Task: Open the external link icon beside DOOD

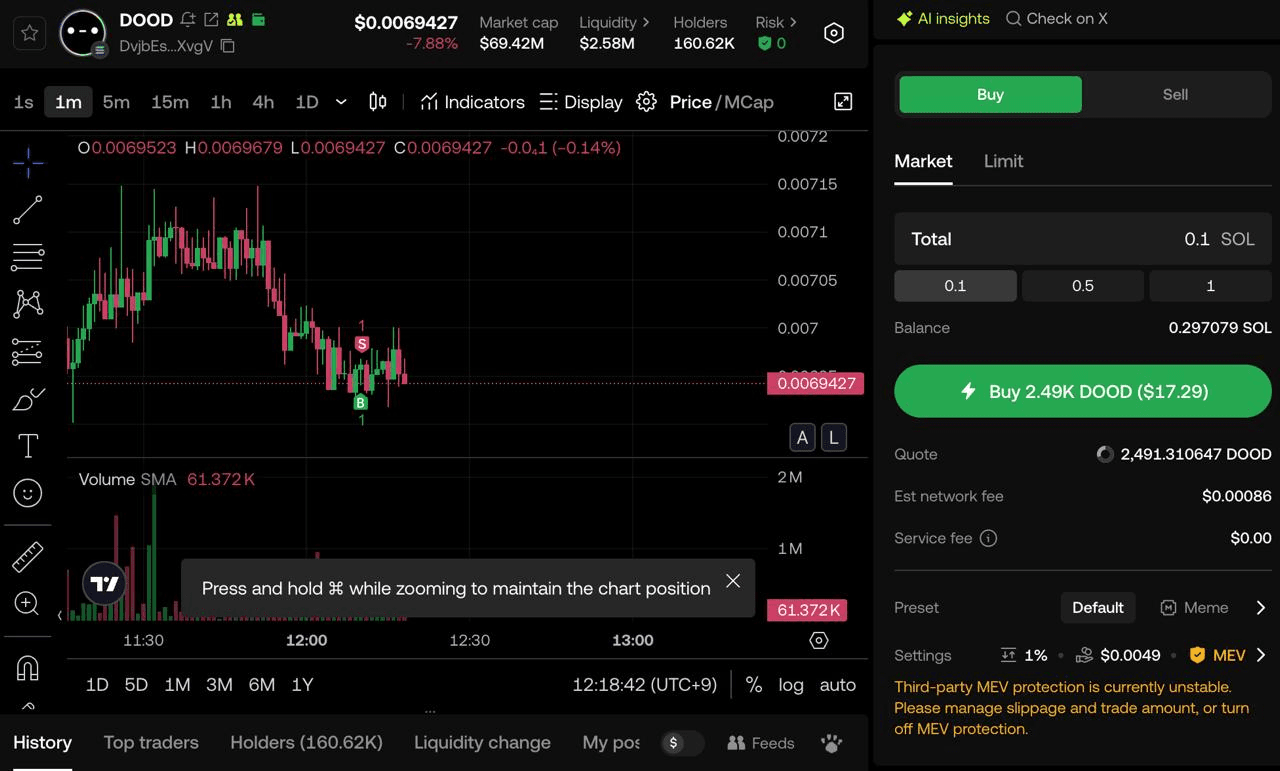Action: [212, 19]
